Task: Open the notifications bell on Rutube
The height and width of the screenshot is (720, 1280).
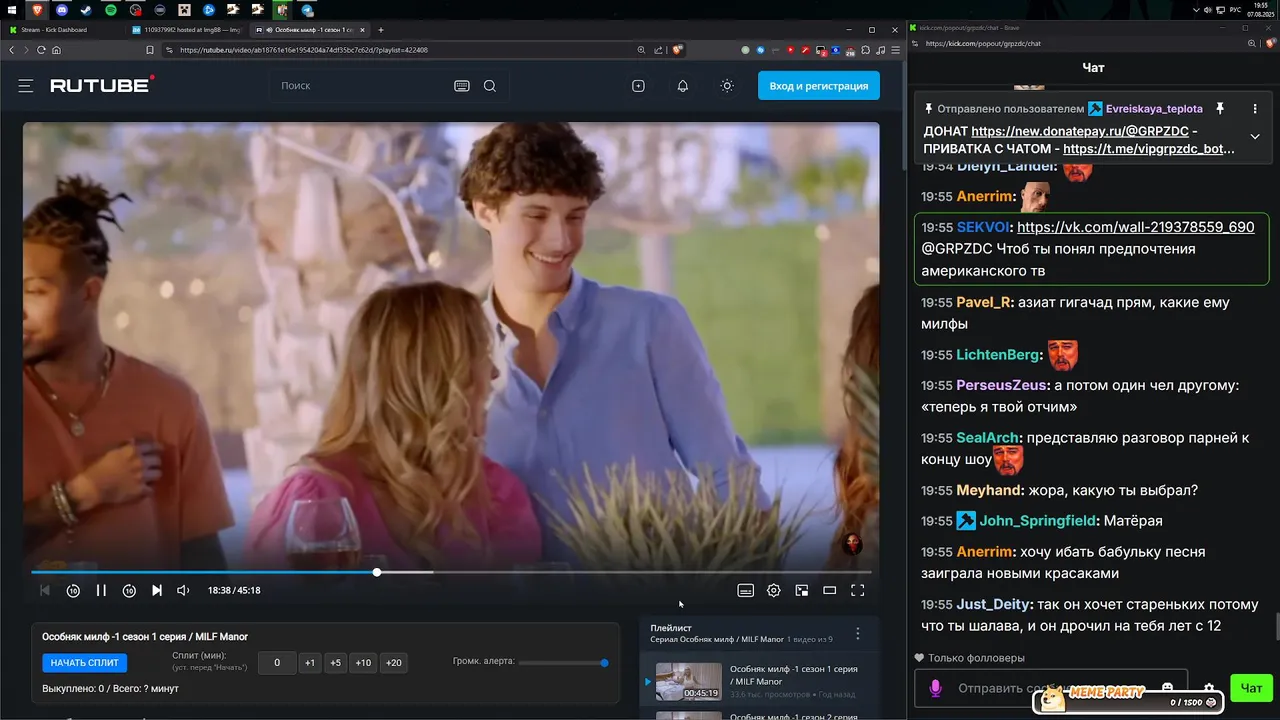Action: [683, 86]
